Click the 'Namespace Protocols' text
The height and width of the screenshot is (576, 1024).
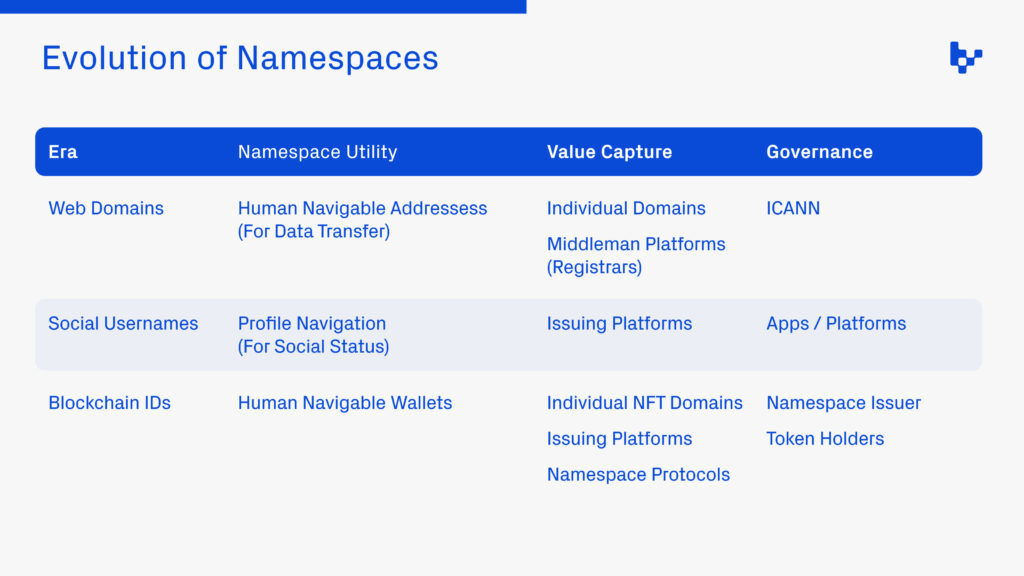(x=638, y=475)
